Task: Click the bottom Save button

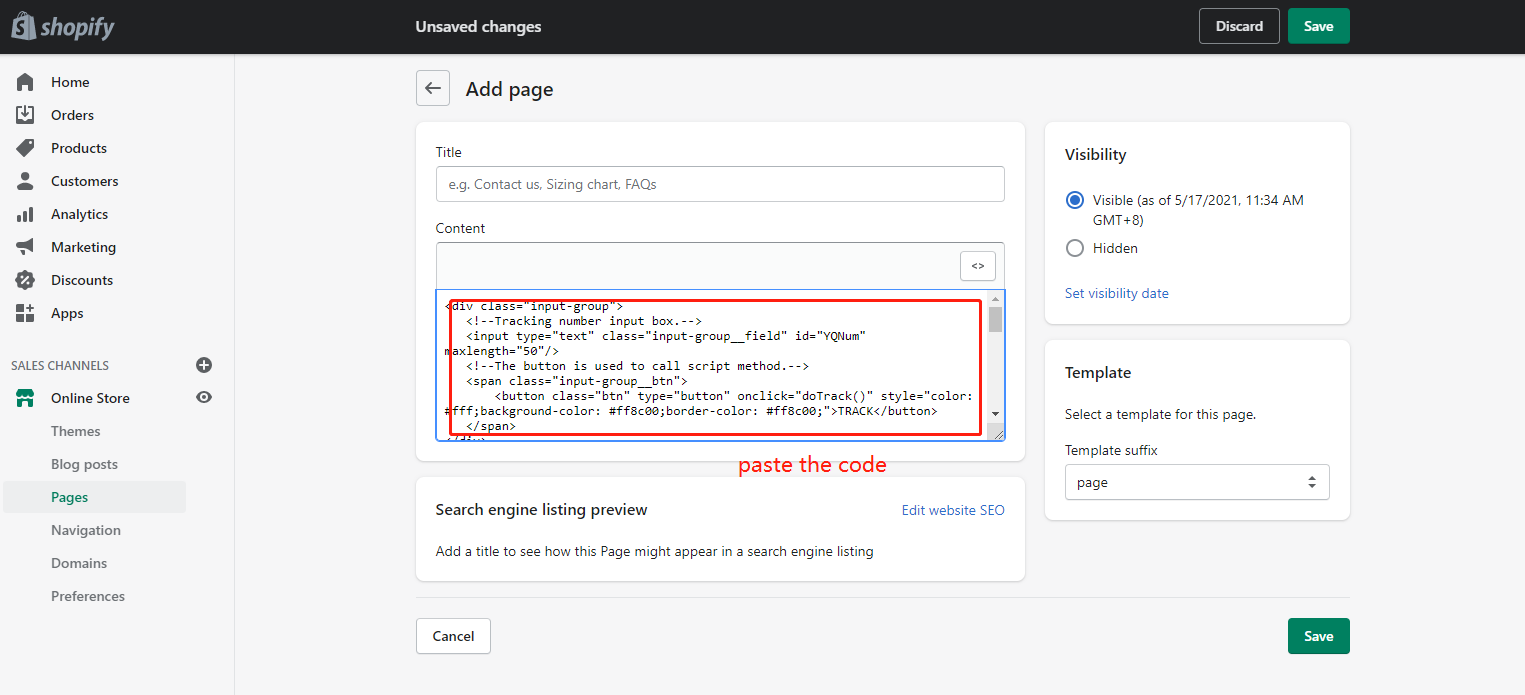Action: tap(1318, 636)
